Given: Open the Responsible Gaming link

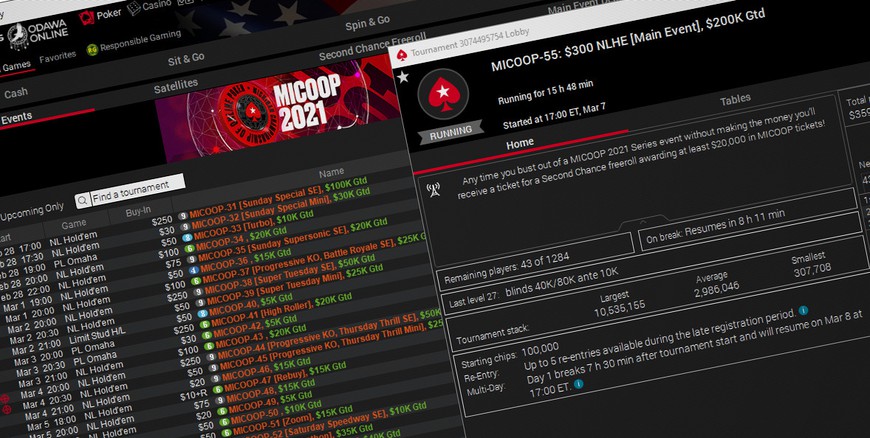Looking at the screenshot, I should point(140,41).
